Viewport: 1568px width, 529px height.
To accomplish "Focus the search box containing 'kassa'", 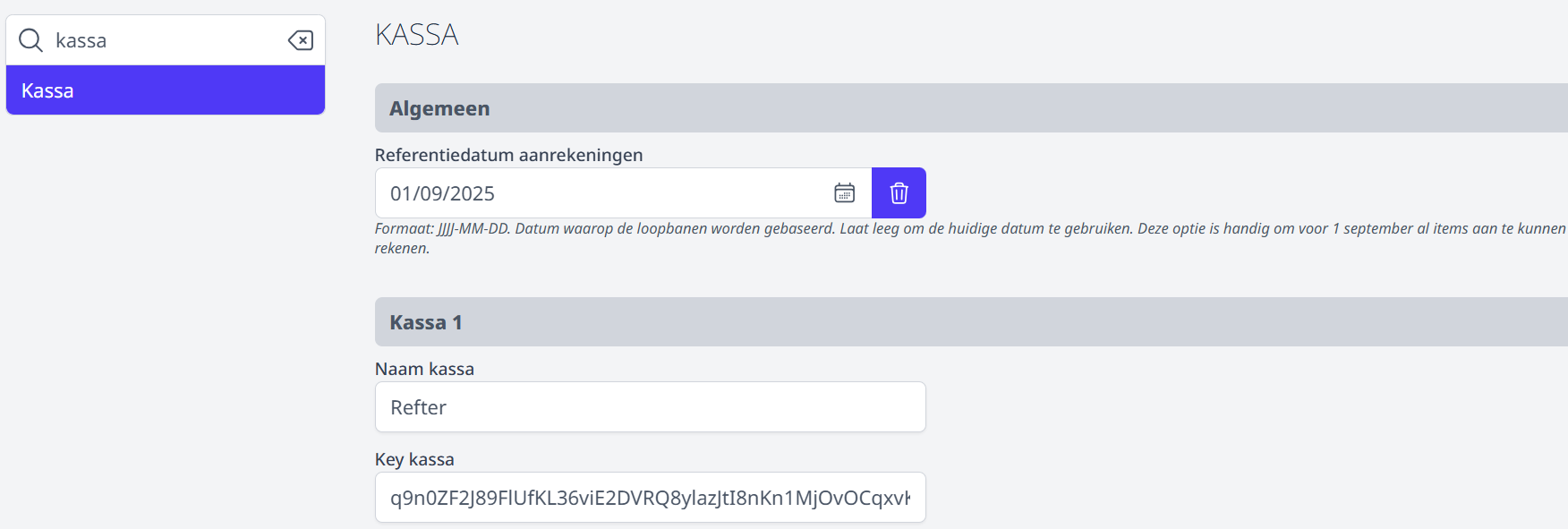I will pyautogui.click(x=166, y=40).
